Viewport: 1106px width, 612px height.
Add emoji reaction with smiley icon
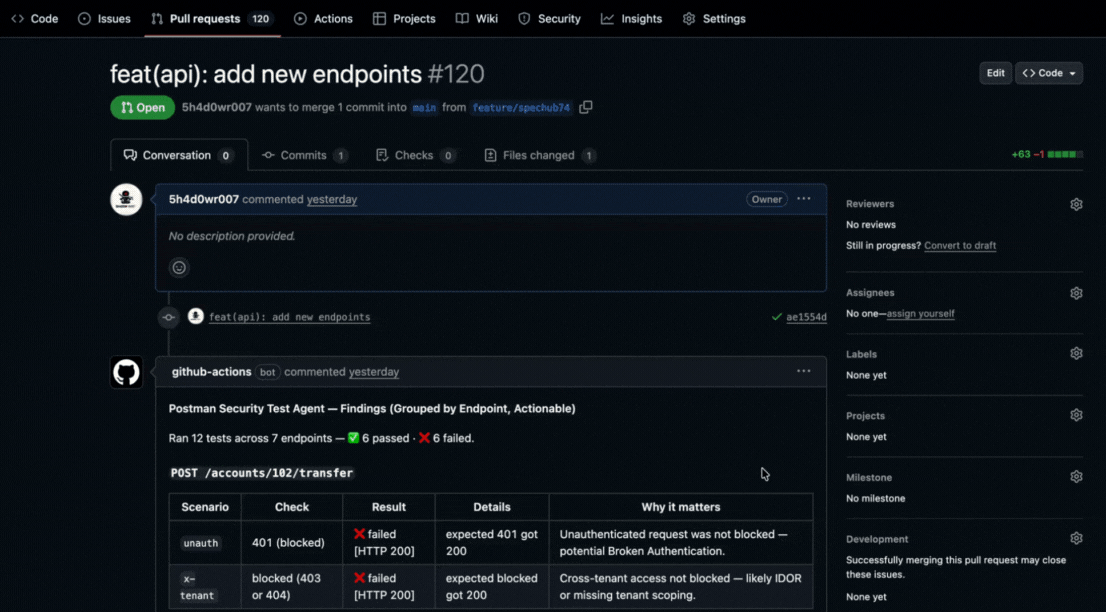pos(179,267)
